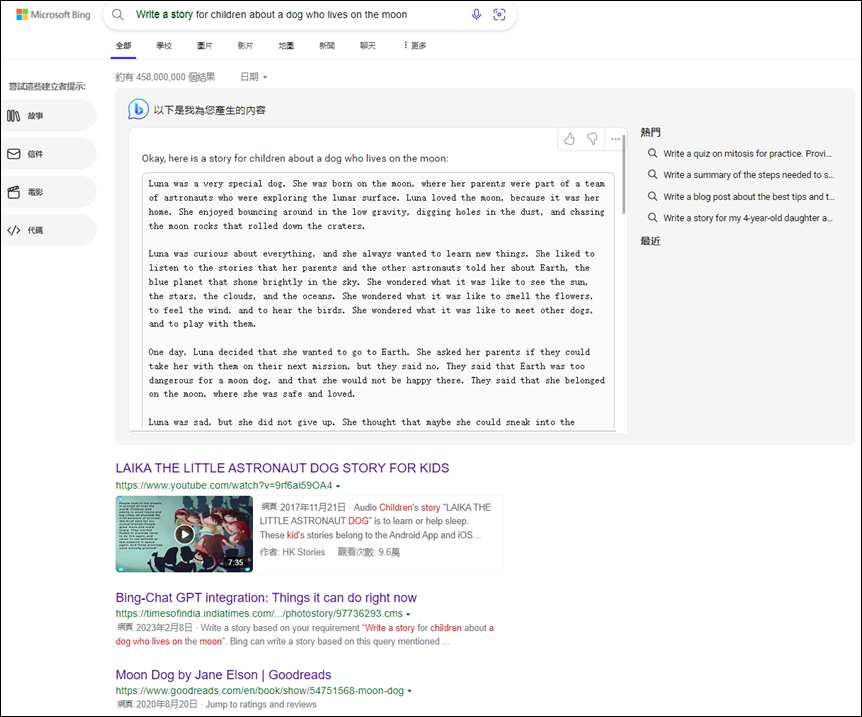Switch to the 地圖 tab
Viewport: 862px width, 717px height.
(x=286, y=46)
